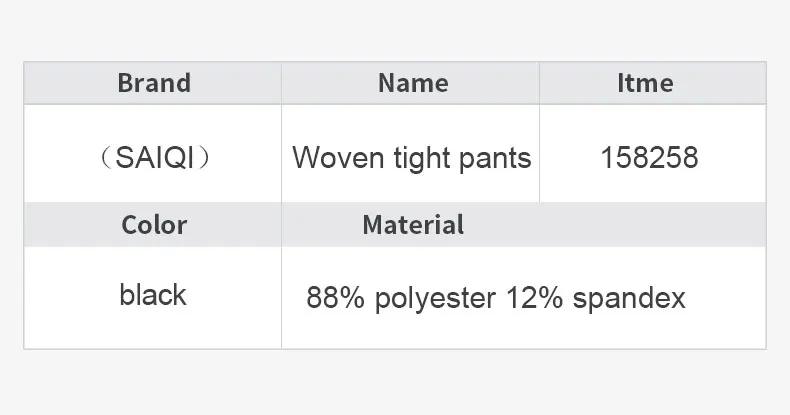
Task: Click the Brand column header
Action: point(153,83)
